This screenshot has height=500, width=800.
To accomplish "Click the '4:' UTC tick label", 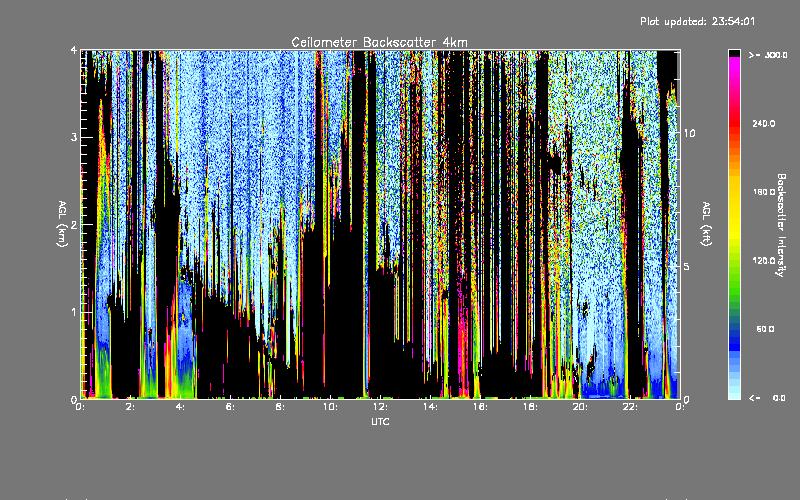I will coord(181,407).
